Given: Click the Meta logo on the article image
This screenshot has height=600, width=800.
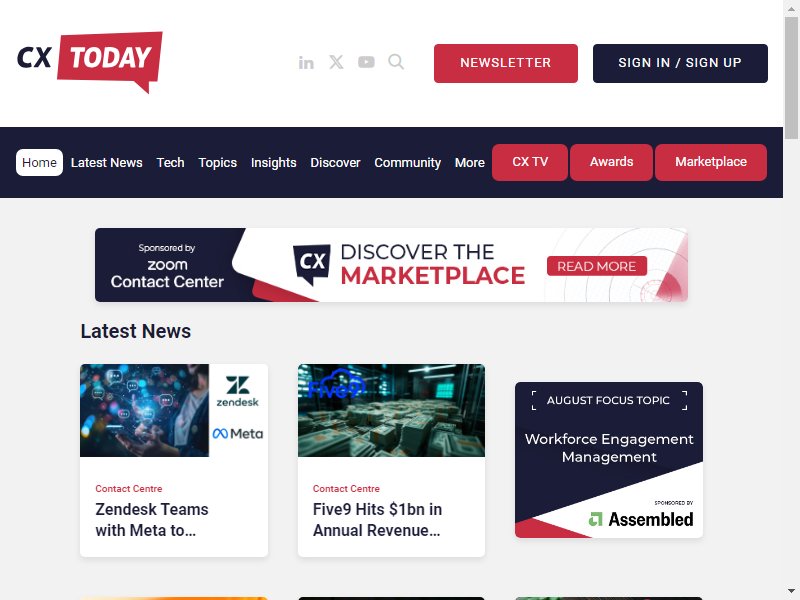Looking at the screenshot, I should click(238, 434).
